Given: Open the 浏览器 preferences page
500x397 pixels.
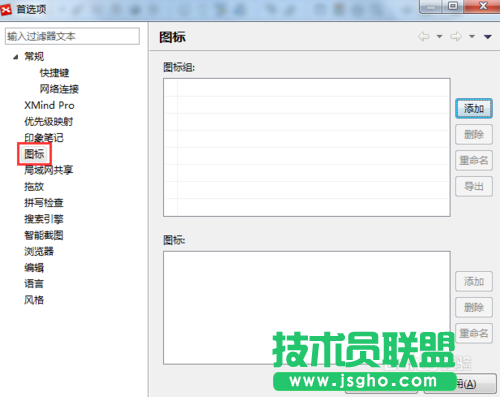Looking at the screenshot, I should coord(39,251).
